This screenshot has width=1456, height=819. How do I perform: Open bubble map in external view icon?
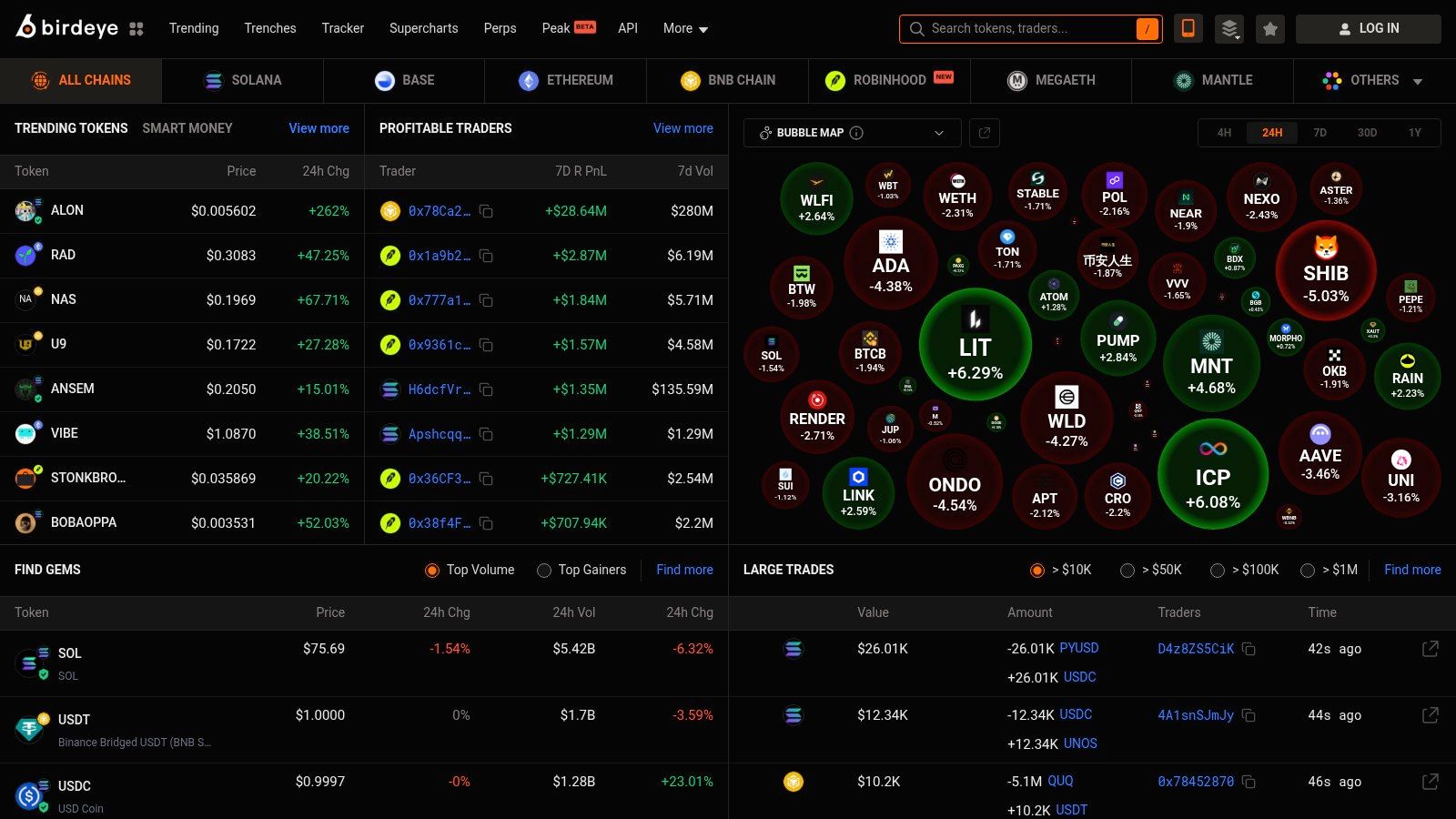click(985, 133)
